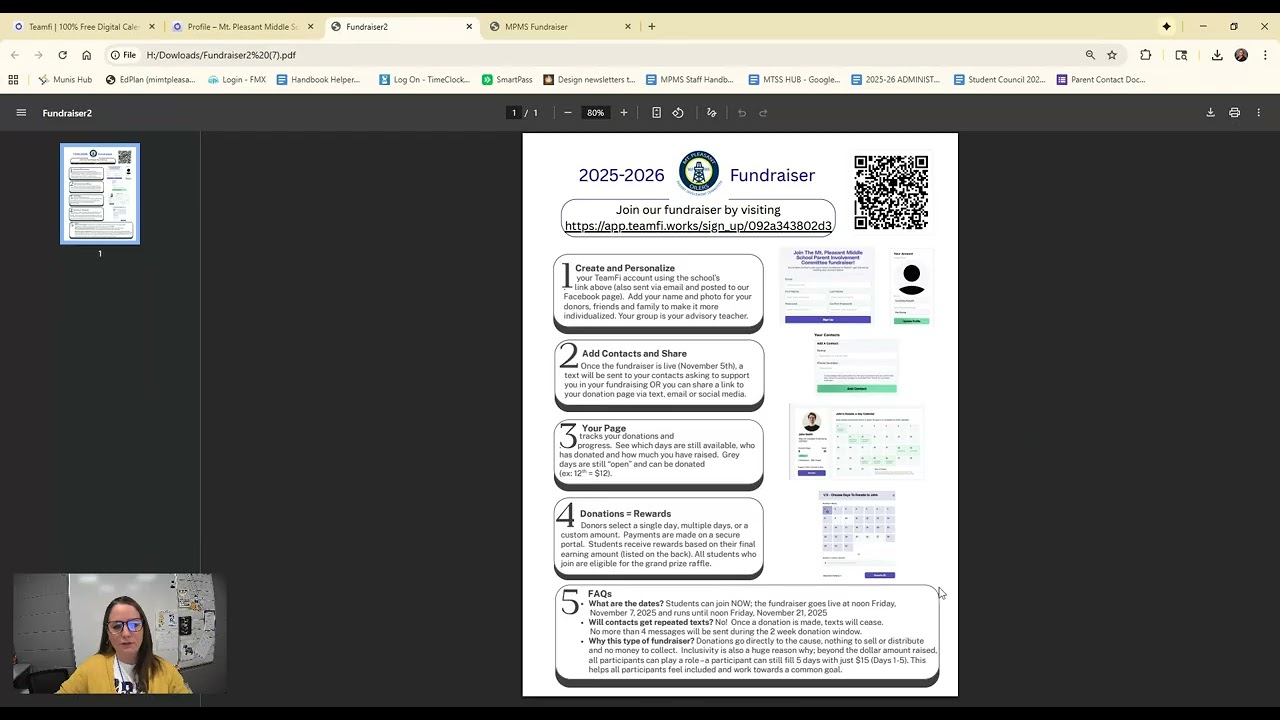Zoom out of the PDF
The image size is (1280, 720).
(568, 113)
